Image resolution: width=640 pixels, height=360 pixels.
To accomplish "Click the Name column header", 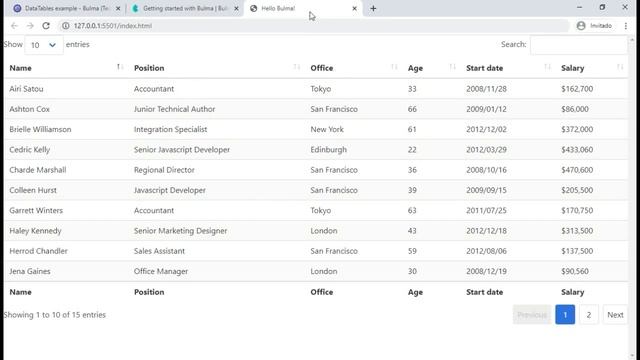I will 20,68.
